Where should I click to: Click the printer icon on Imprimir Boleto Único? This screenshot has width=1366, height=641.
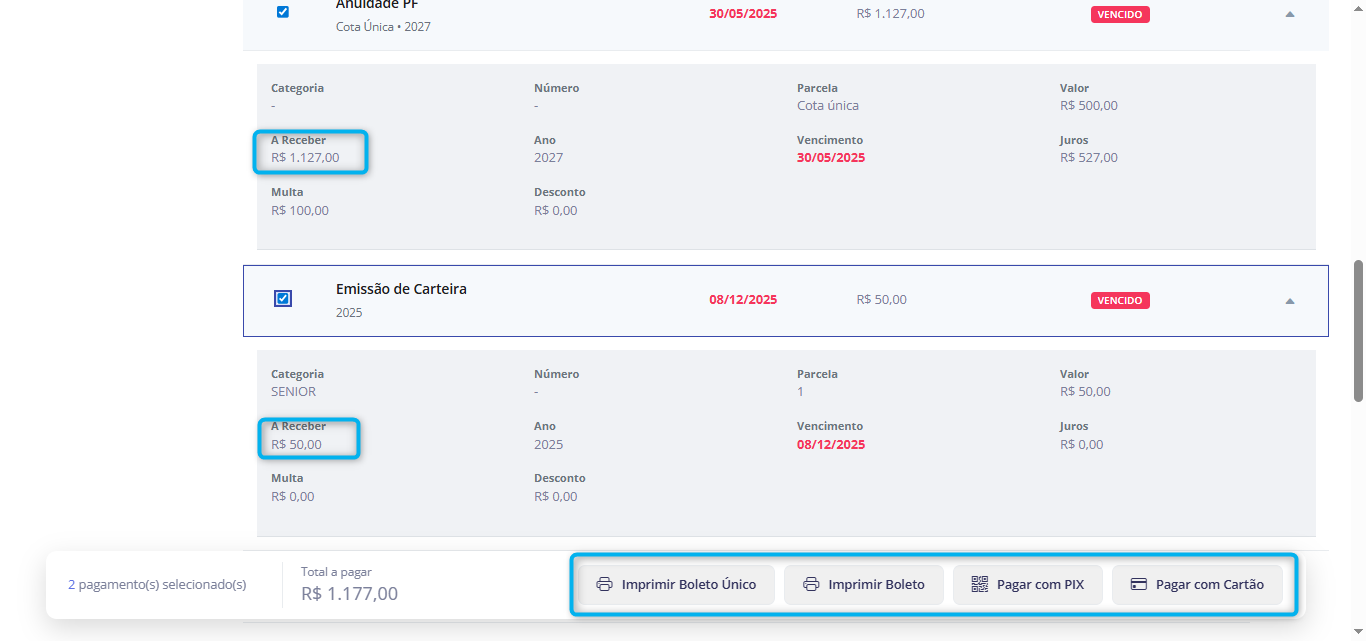coord(604,585)
